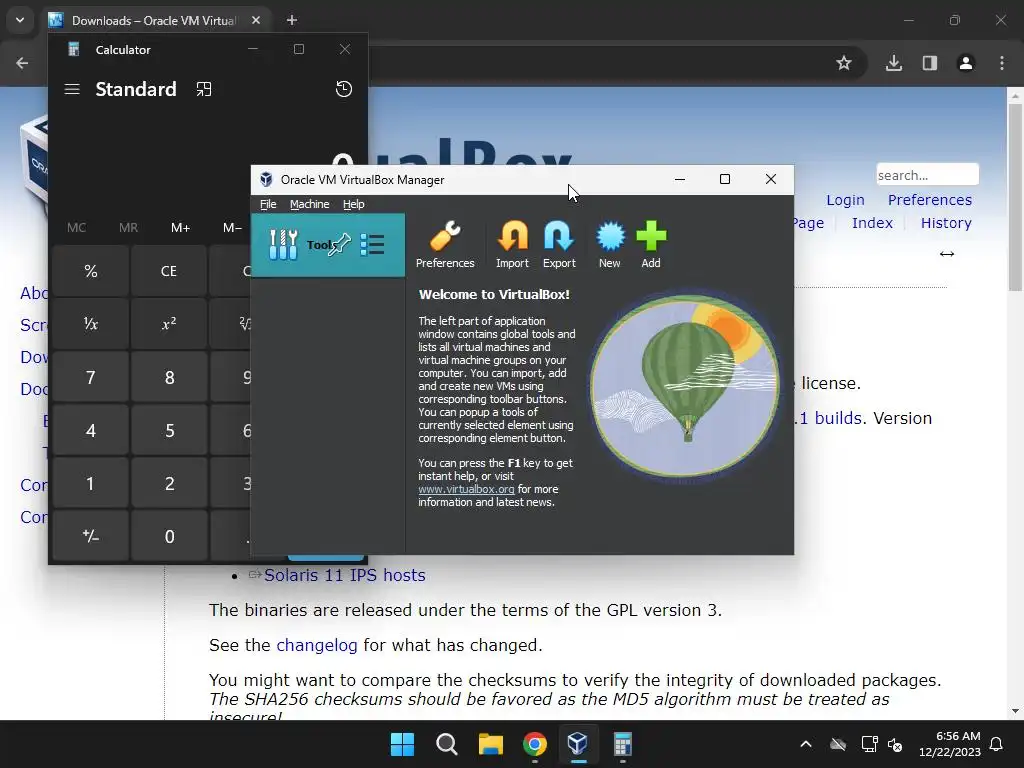Open muted volume tray icon
This screenshot has width=1024, height=768.
click(895, 744)
